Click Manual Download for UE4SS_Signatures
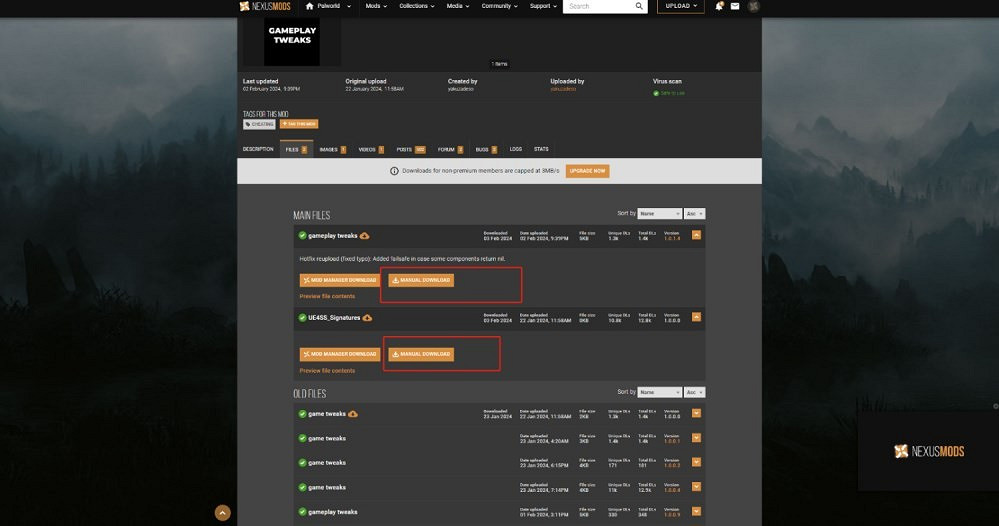Screen dimensions: 999x526 click(421, 354)
